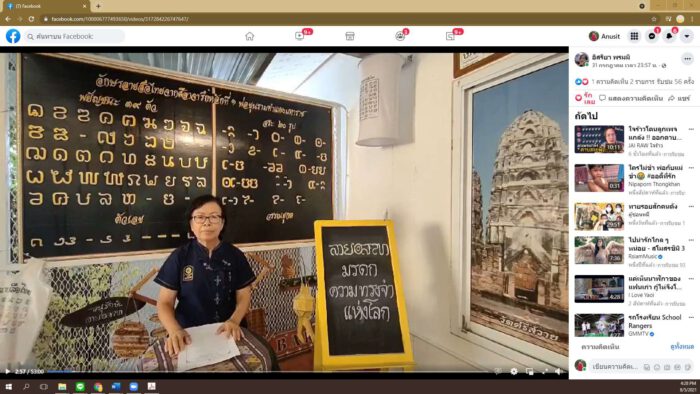Click the Search Facebook input field

[x=75, y=36]
